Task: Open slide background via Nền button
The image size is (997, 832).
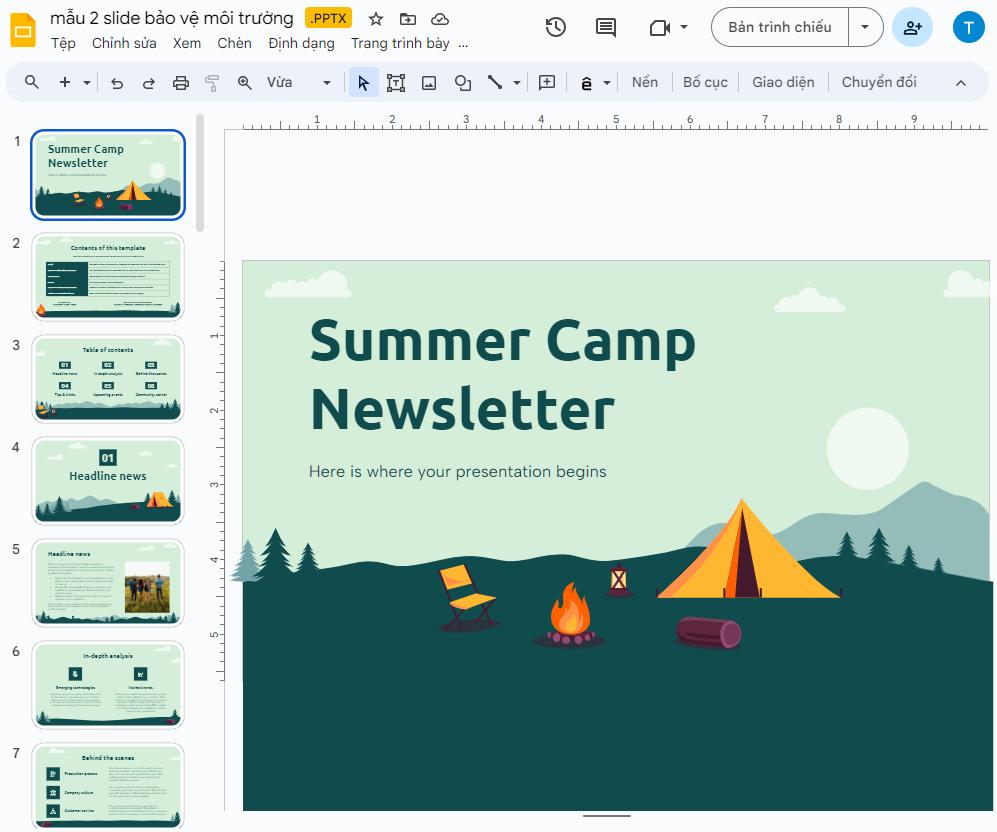Action: pos(645,82)
